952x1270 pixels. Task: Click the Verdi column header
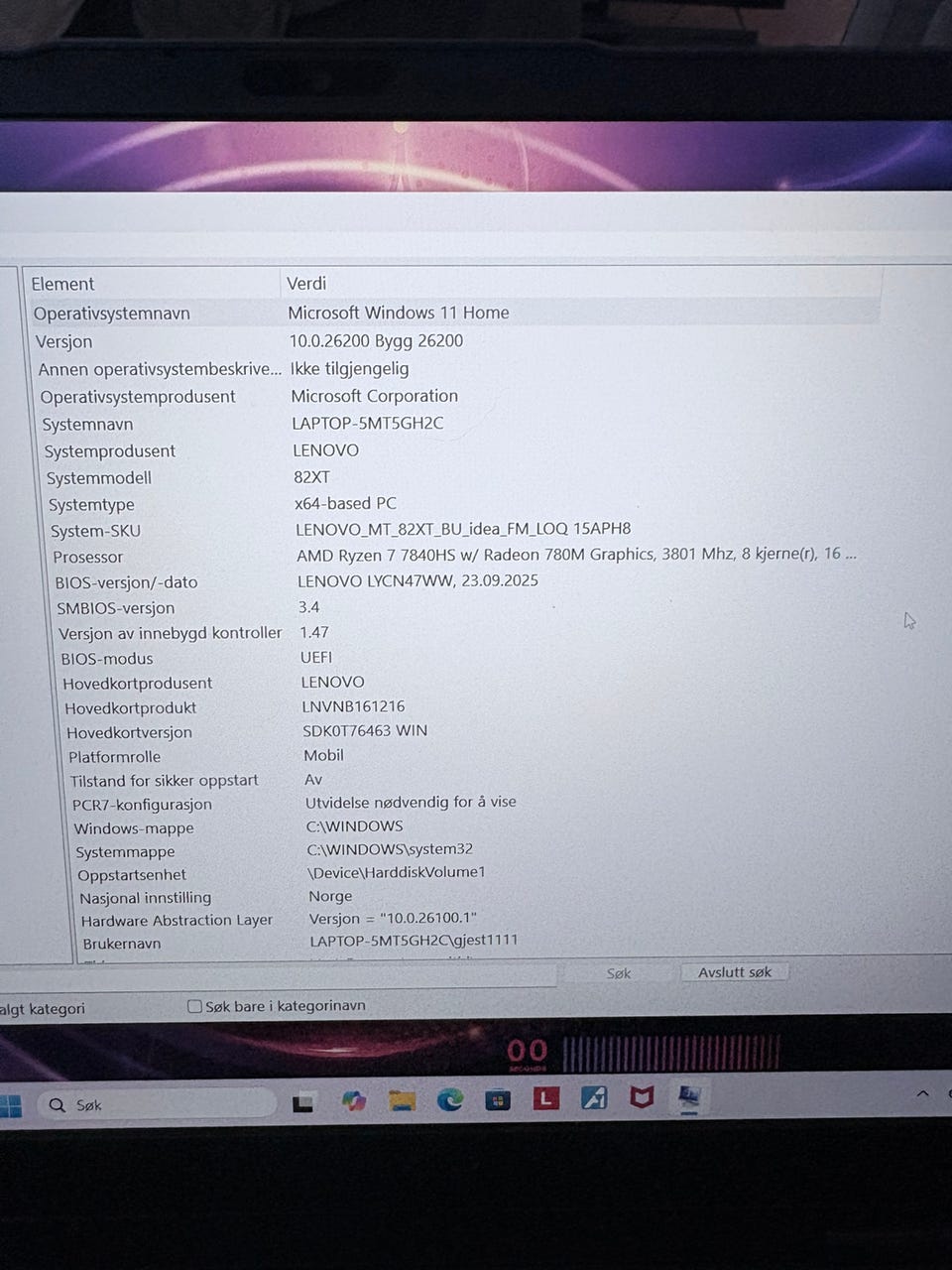pyautogui.click(x=581, y=283)
